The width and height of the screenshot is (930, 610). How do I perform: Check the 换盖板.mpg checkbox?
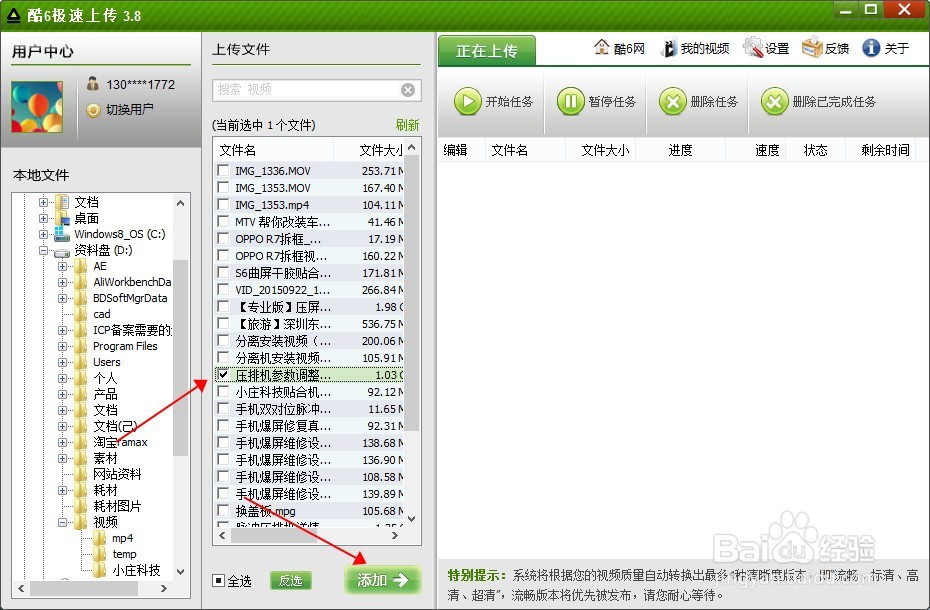pos(223,511)
